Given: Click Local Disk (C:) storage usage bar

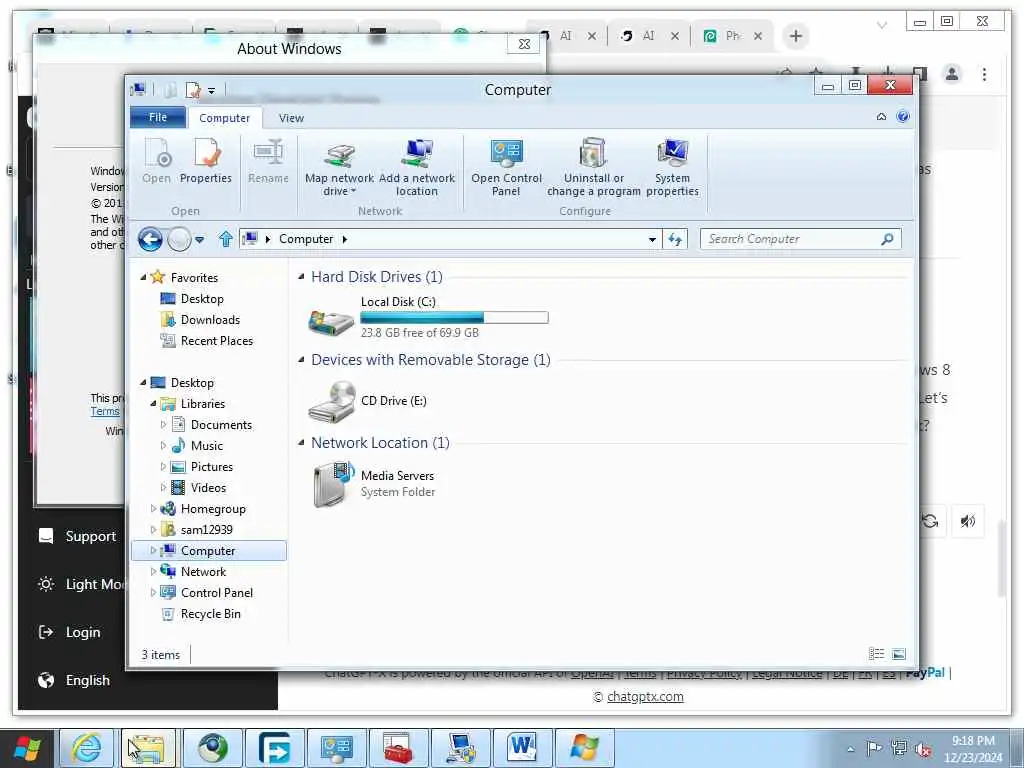Looking at the screenshot, I should [x=455, y=318].
